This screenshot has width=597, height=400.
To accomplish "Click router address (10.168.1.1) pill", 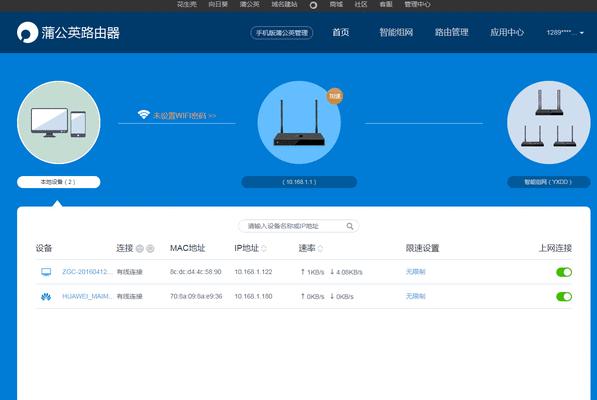I will tap(299, 182).
